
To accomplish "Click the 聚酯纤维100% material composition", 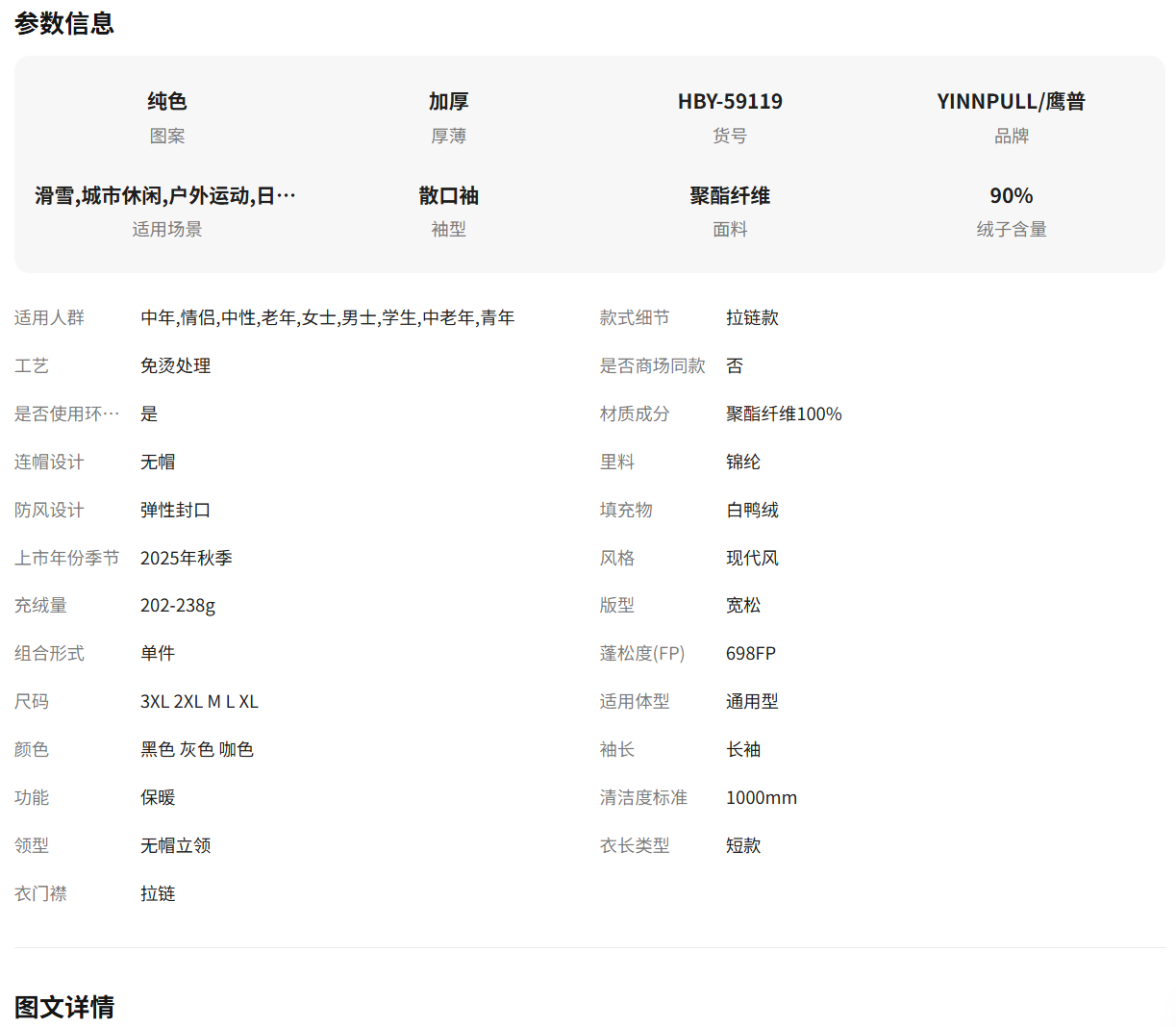I will coord(784,414).
